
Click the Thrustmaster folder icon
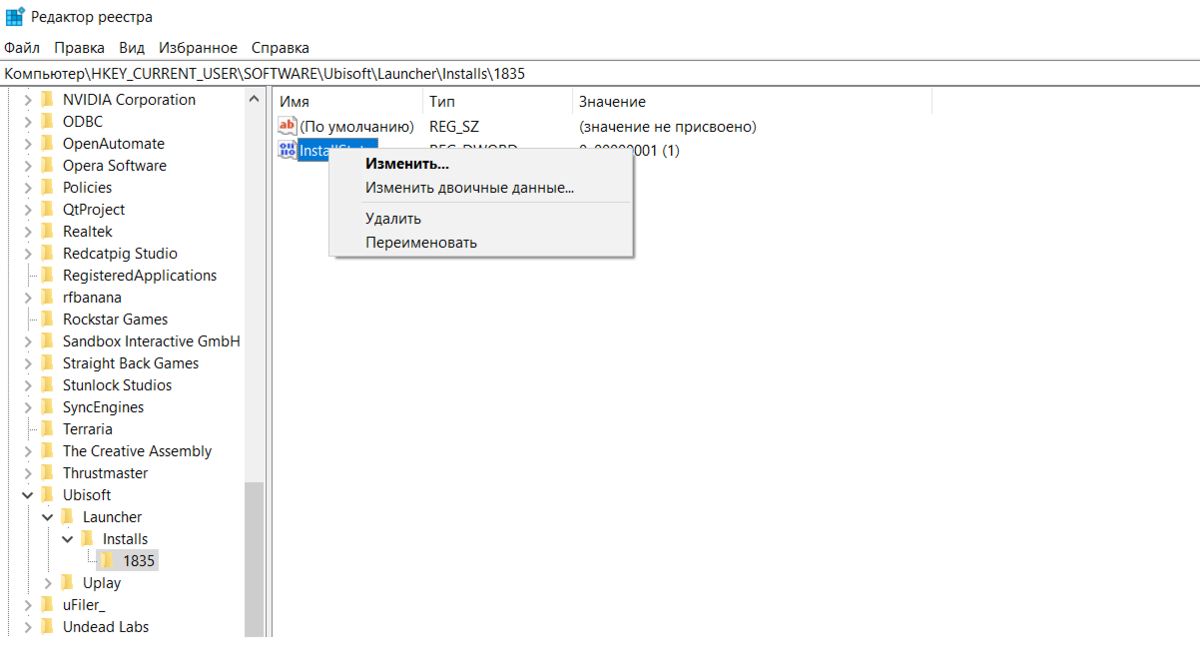tap(48, 473)
